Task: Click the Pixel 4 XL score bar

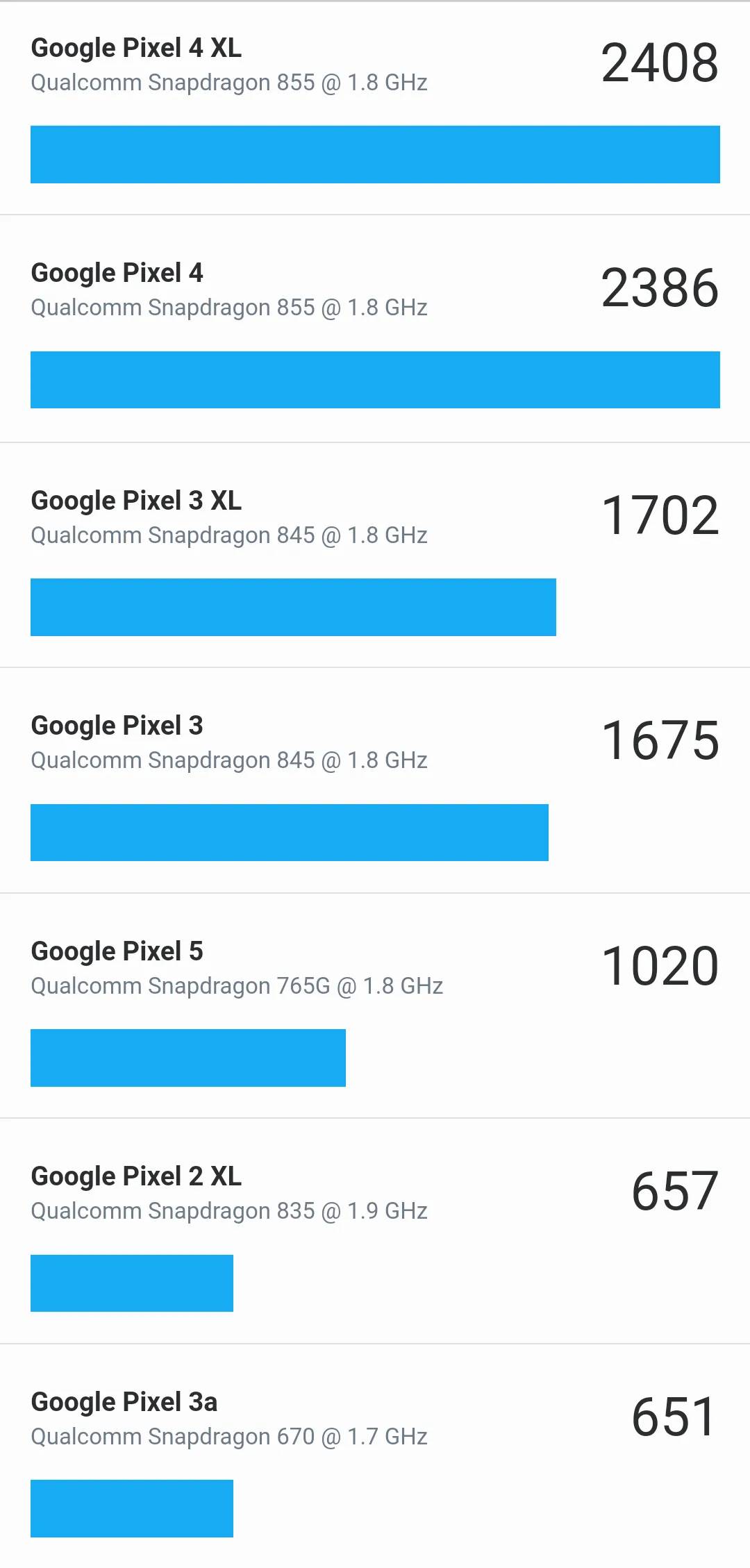Action: point(375,154)
